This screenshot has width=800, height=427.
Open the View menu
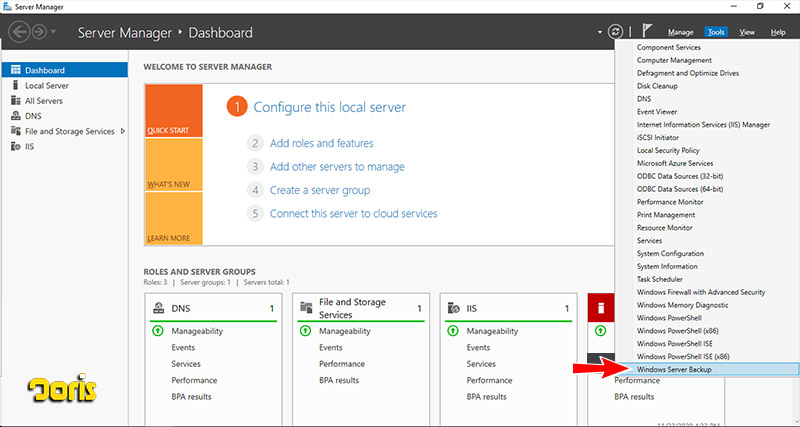[x=747, y=32]
